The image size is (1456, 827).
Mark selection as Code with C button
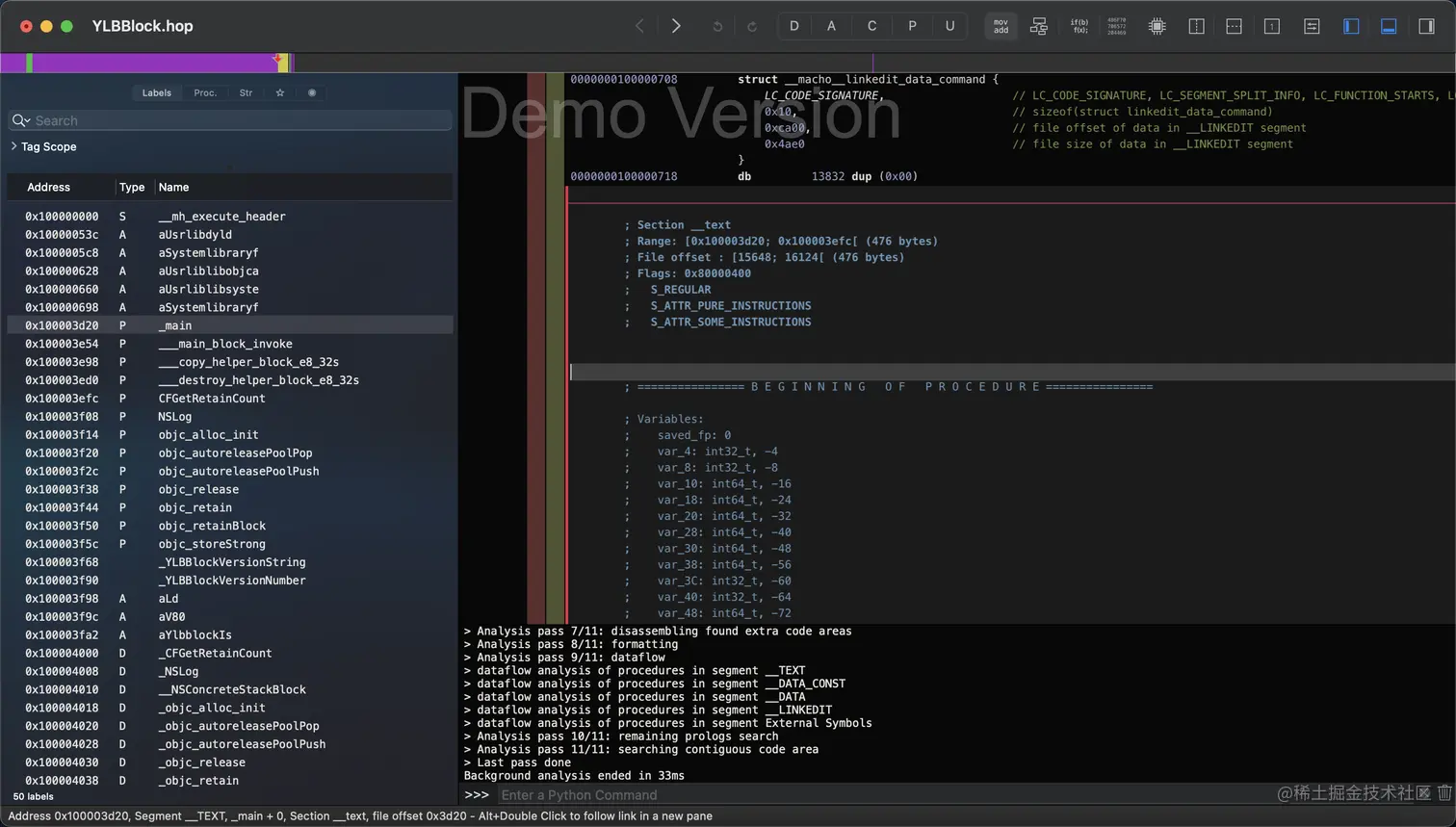(x=872, y=26)
